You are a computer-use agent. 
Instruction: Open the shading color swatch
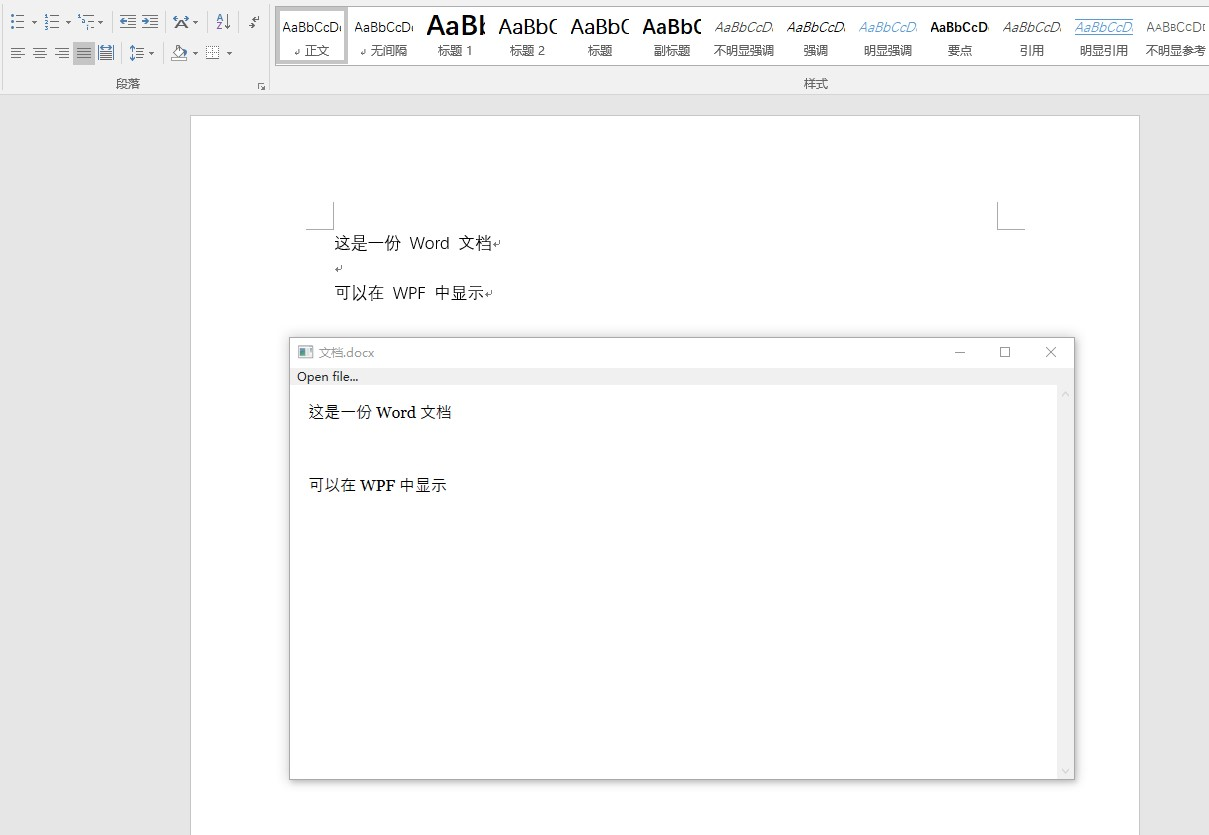pyautogui.click(x=179, y=53)
